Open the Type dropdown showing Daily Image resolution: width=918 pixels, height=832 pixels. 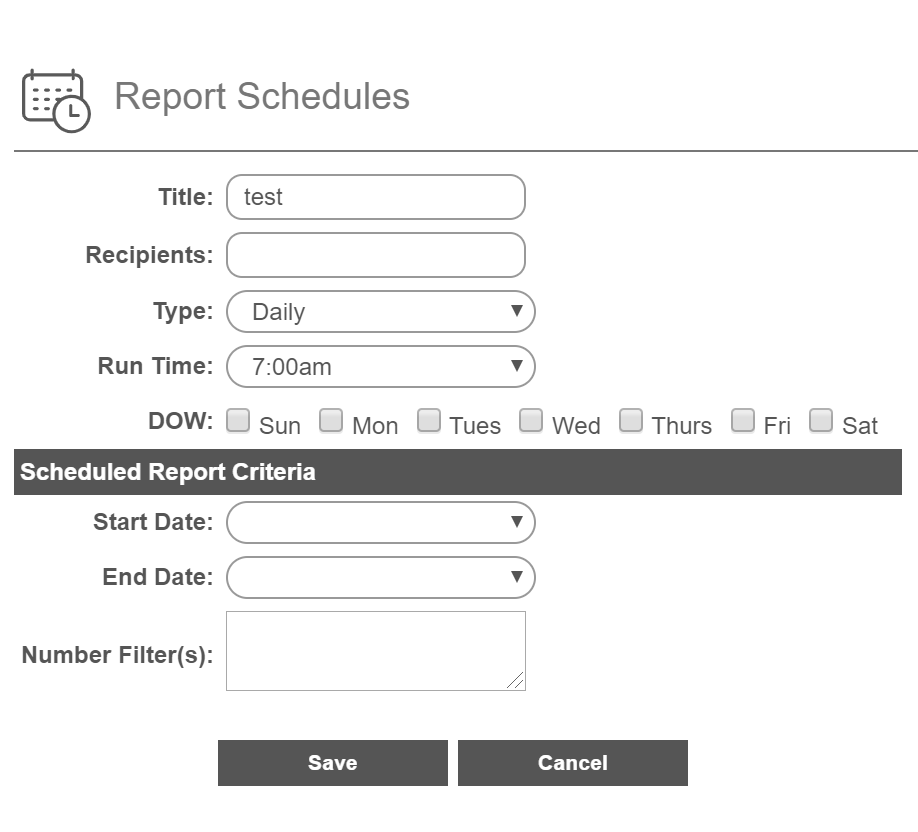coord(381,311)
